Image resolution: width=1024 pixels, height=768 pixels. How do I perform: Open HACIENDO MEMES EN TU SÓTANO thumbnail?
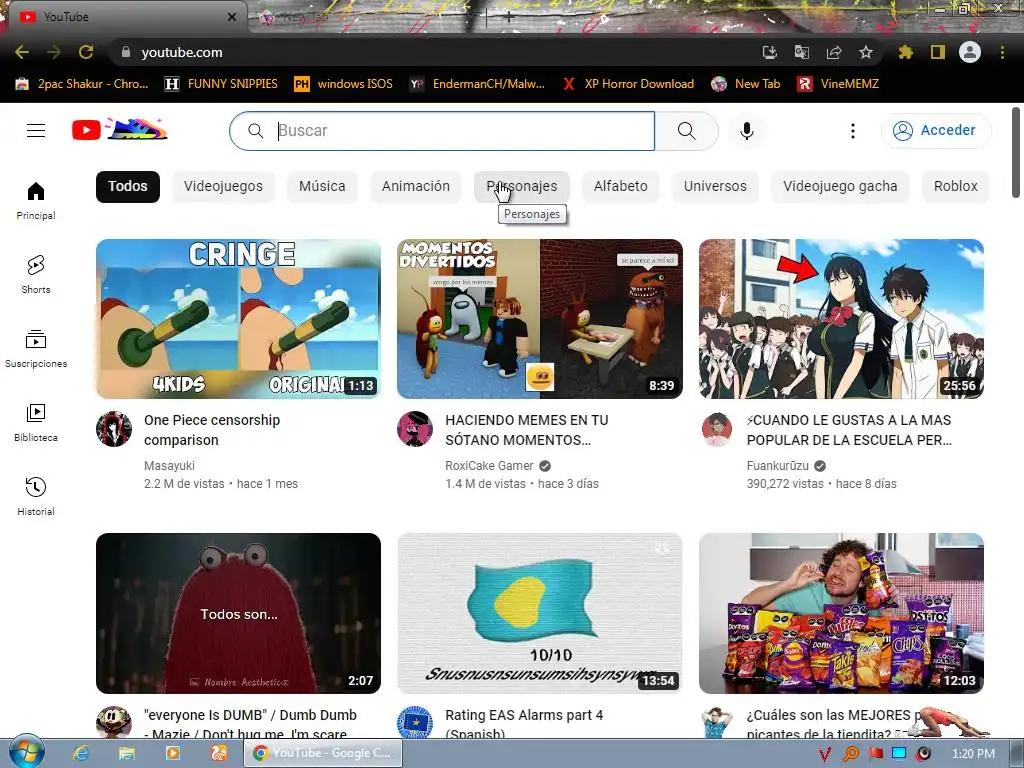(540, 319)
